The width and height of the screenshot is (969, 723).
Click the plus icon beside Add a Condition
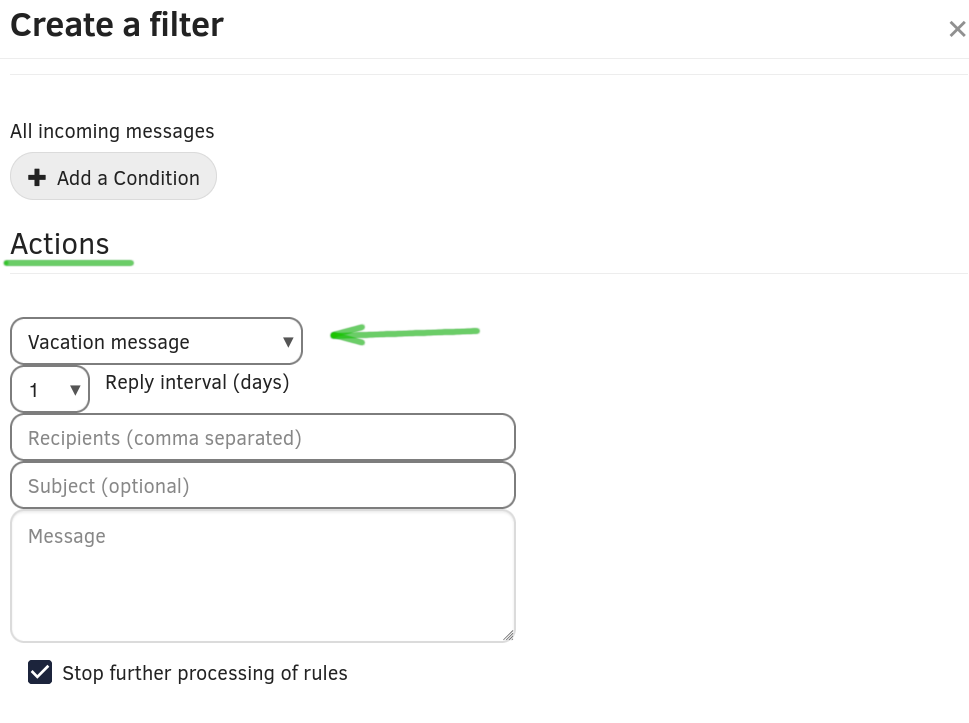[37, 178]
